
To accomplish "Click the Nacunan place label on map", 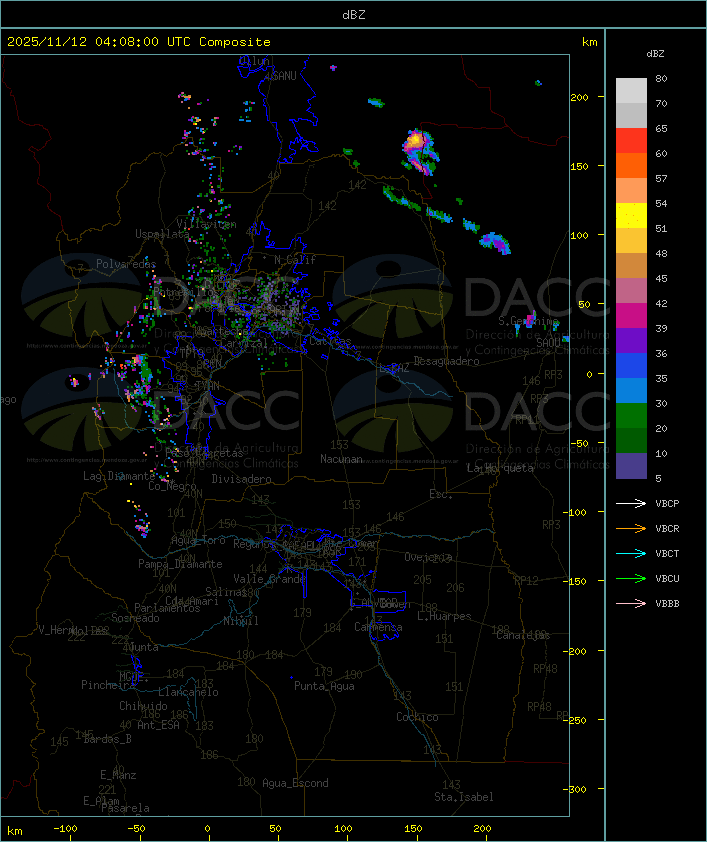I will coord(341,459).
